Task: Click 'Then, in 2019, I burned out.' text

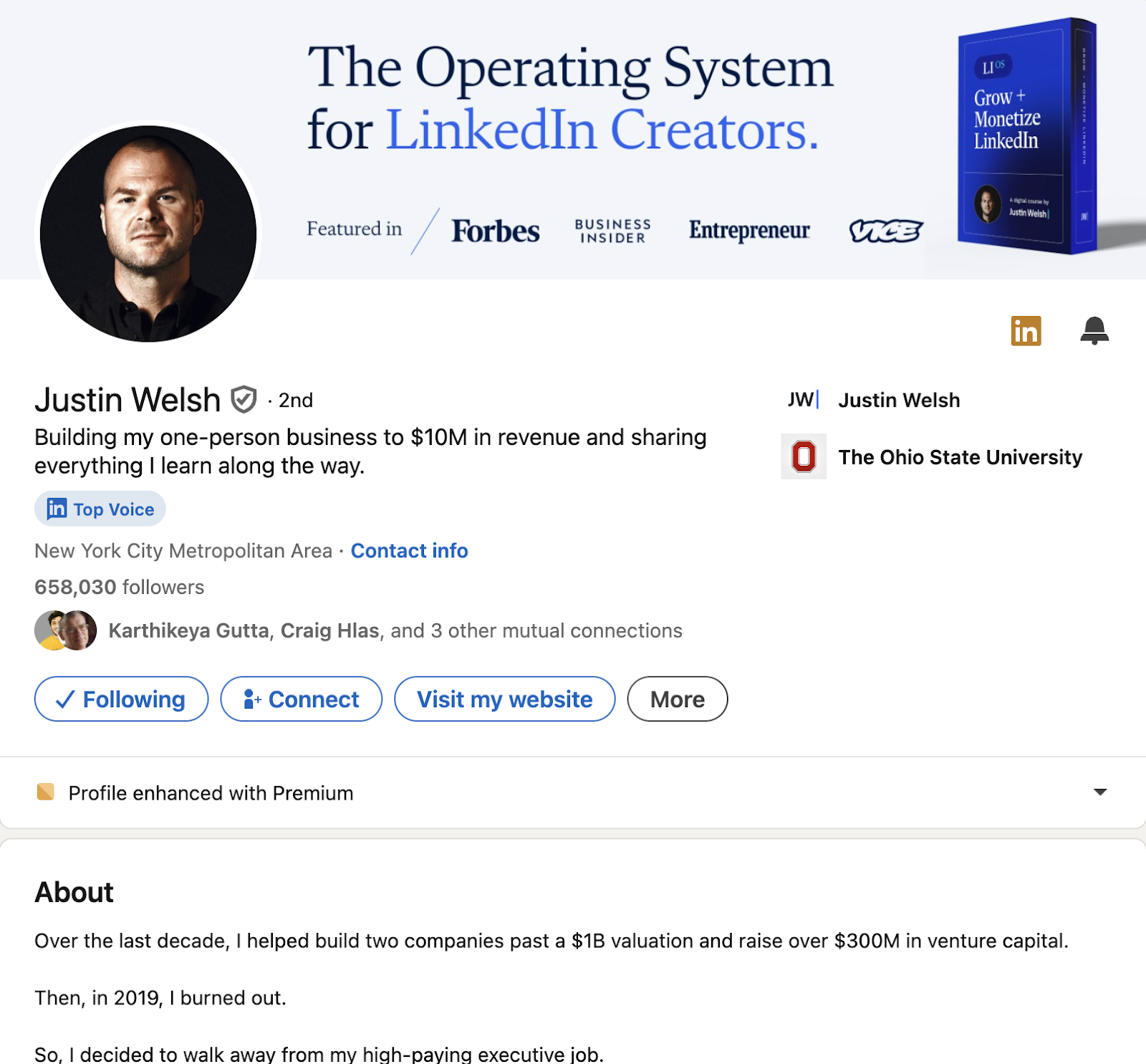Action: [160, 997]
